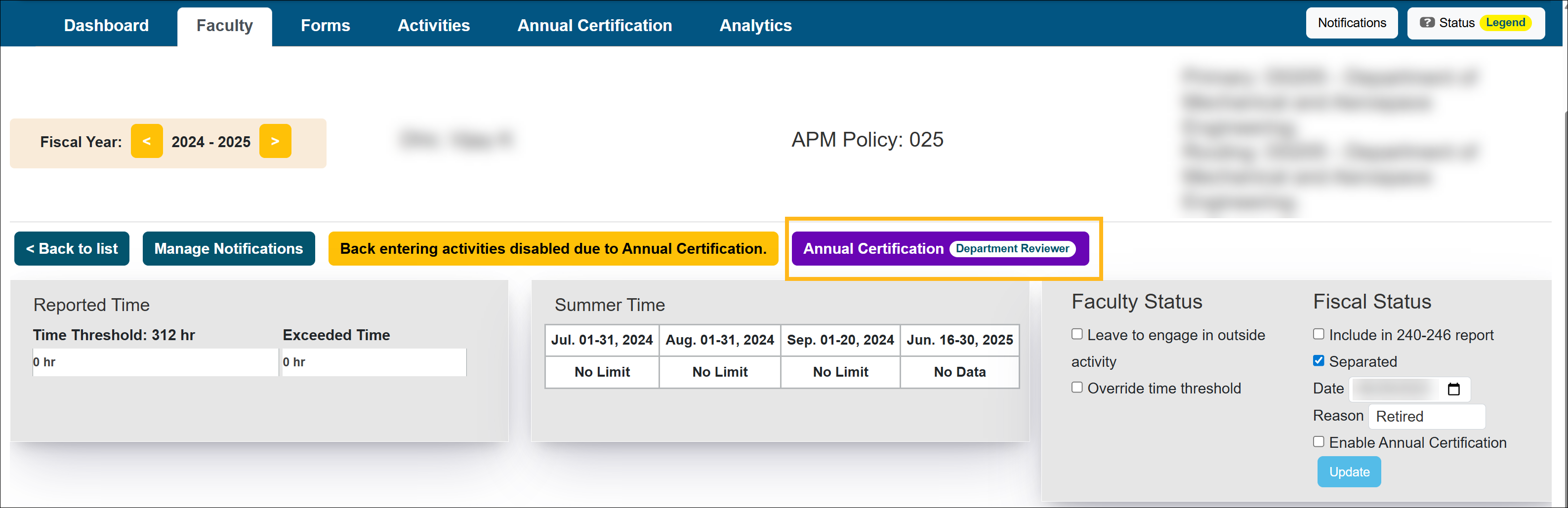Enable Override time threshold
The width and height of the screenshot is (1568, 508).
point(1077,387)
